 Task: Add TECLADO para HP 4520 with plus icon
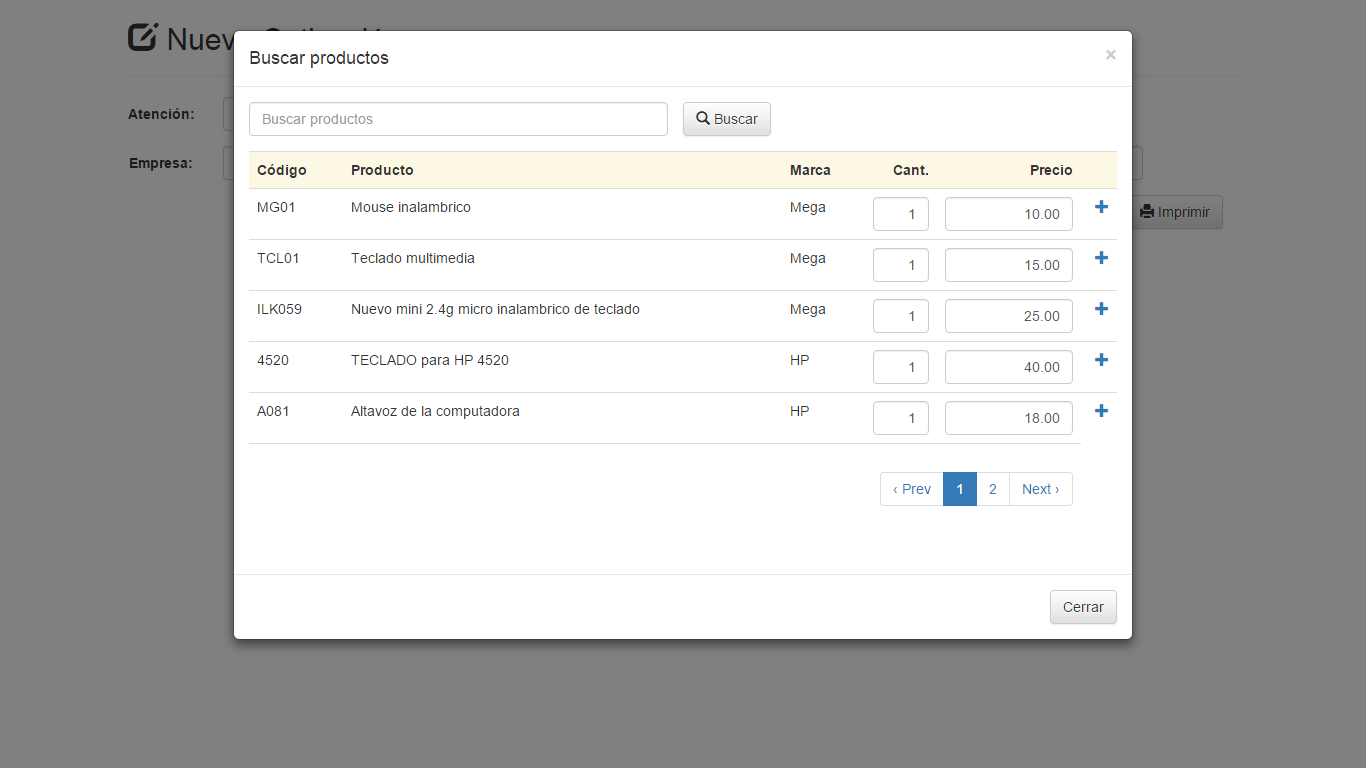tap(1101, 360)
